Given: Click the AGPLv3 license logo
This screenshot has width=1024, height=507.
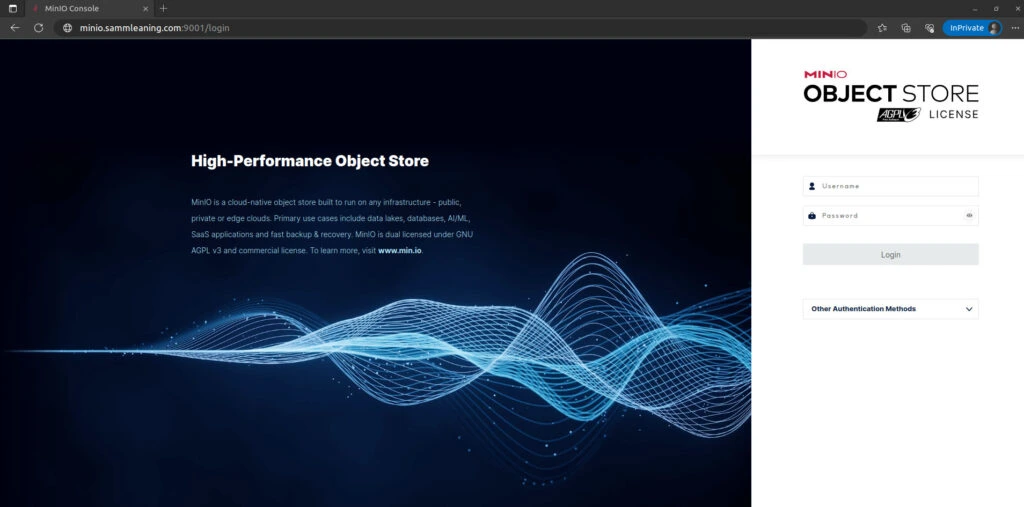Looking at the screenshot, I should click(x=899, y=114).
